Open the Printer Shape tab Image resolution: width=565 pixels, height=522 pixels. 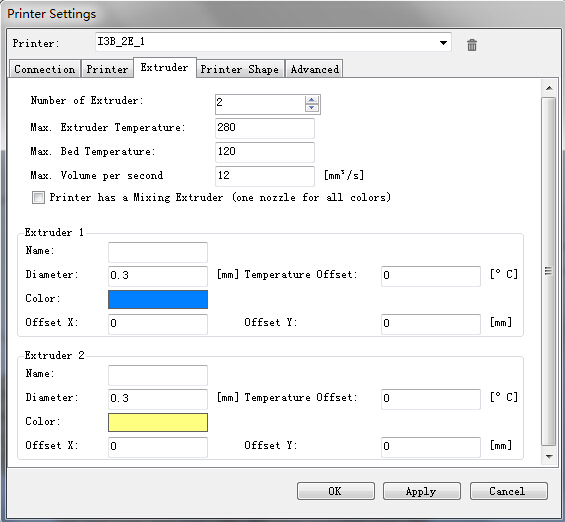coord(240,69)
